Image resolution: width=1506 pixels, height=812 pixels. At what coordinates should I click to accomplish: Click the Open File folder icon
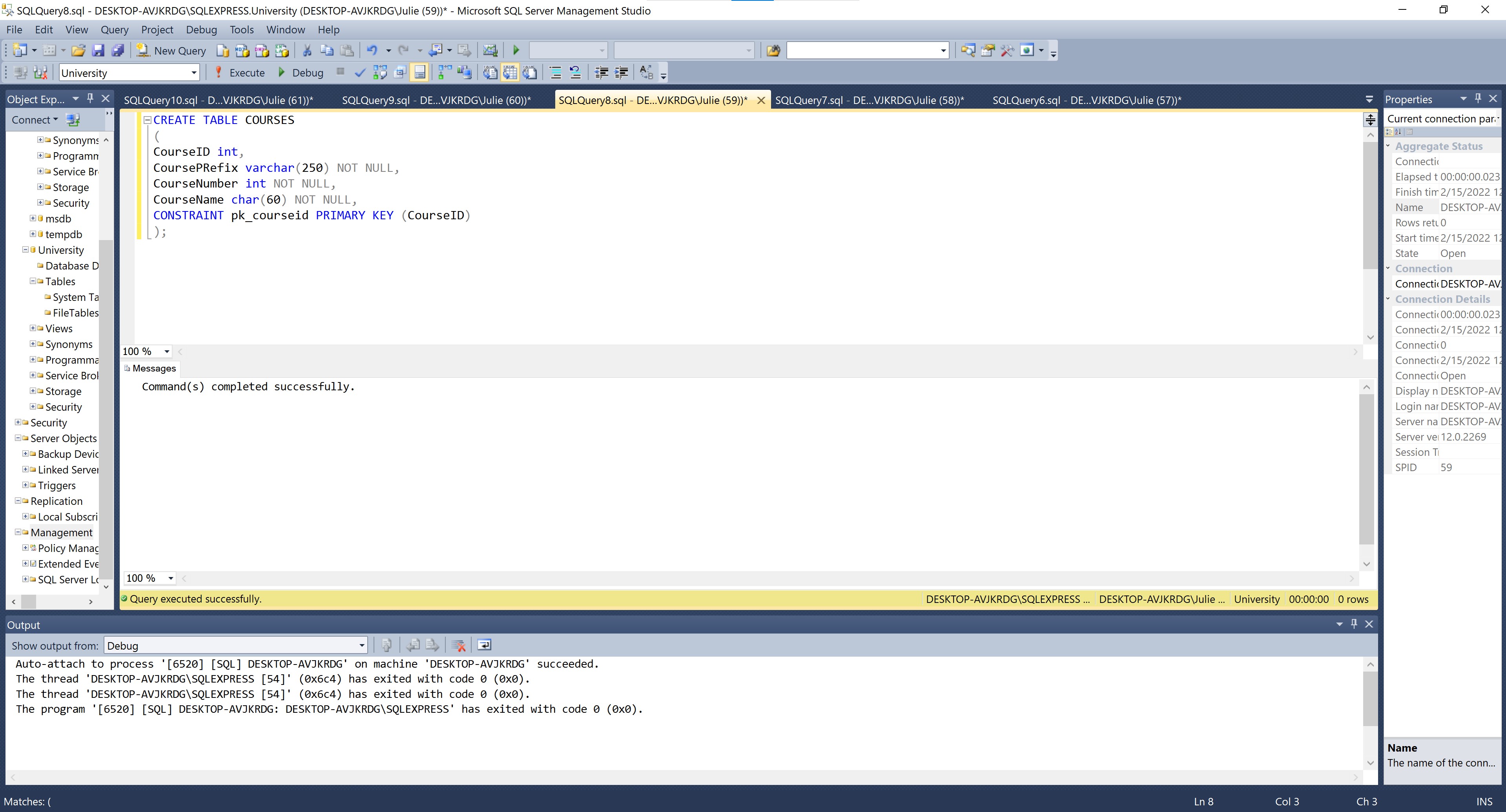78,51
